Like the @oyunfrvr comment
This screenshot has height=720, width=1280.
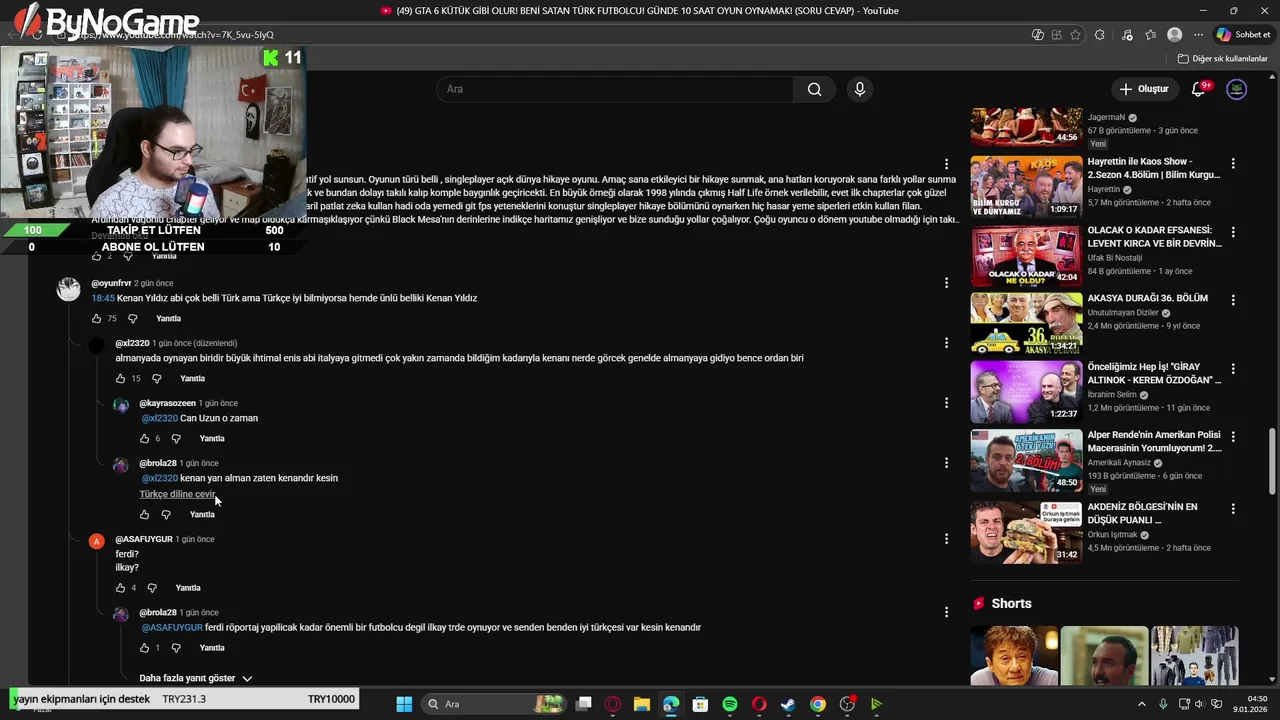[x=97, y=319]
